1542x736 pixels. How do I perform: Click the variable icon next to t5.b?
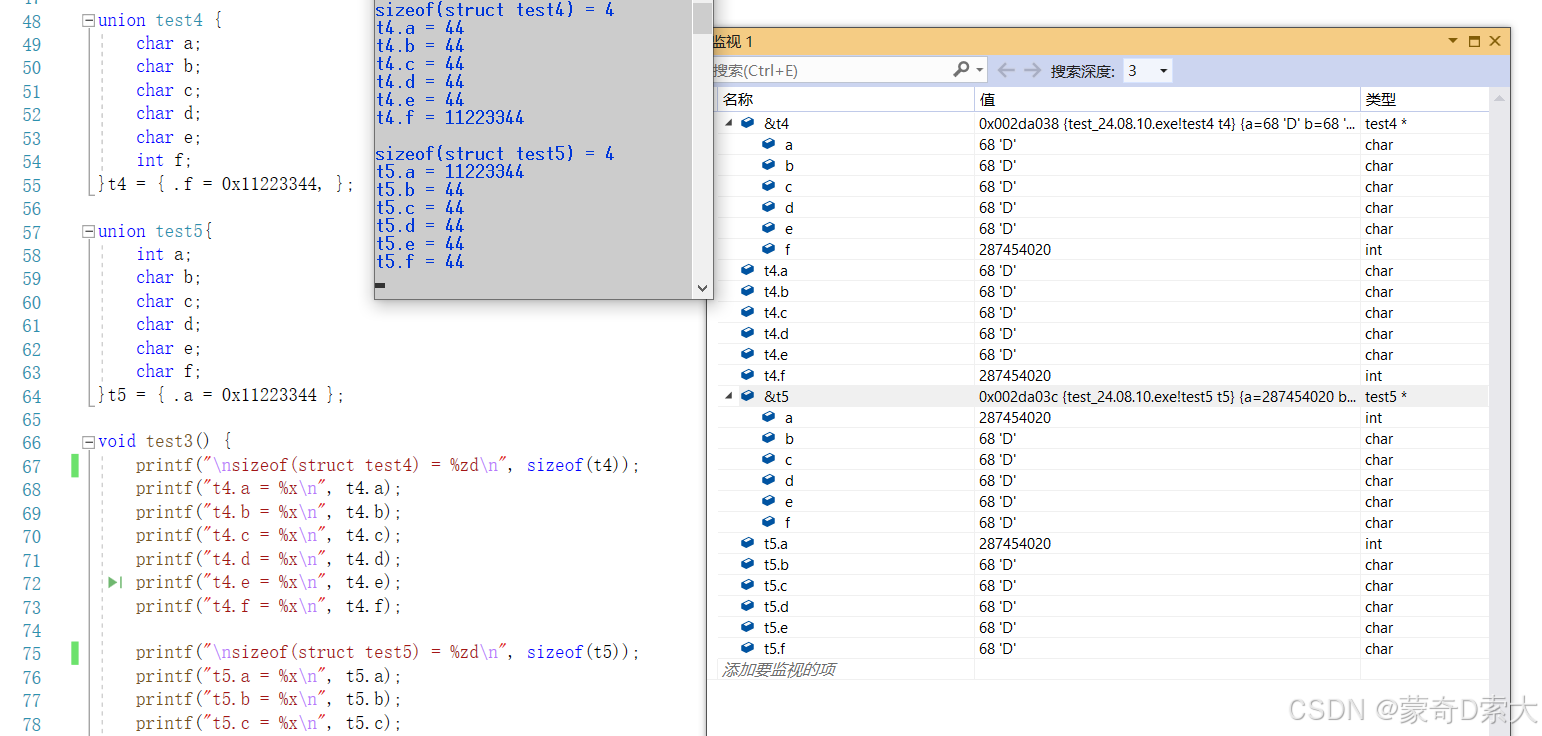coord(747,564)
